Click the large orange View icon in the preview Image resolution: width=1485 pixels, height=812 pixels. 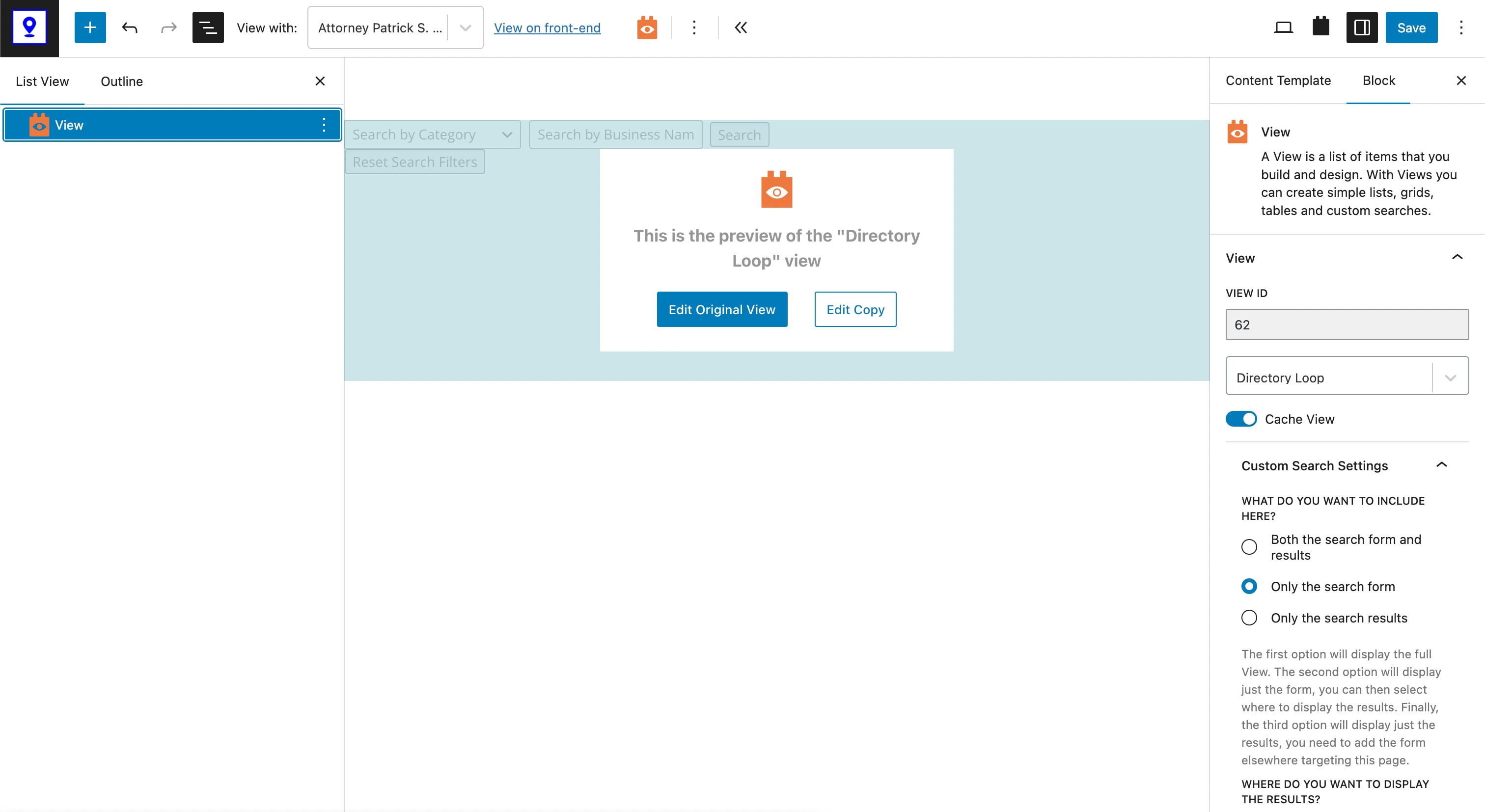[776, 189]
